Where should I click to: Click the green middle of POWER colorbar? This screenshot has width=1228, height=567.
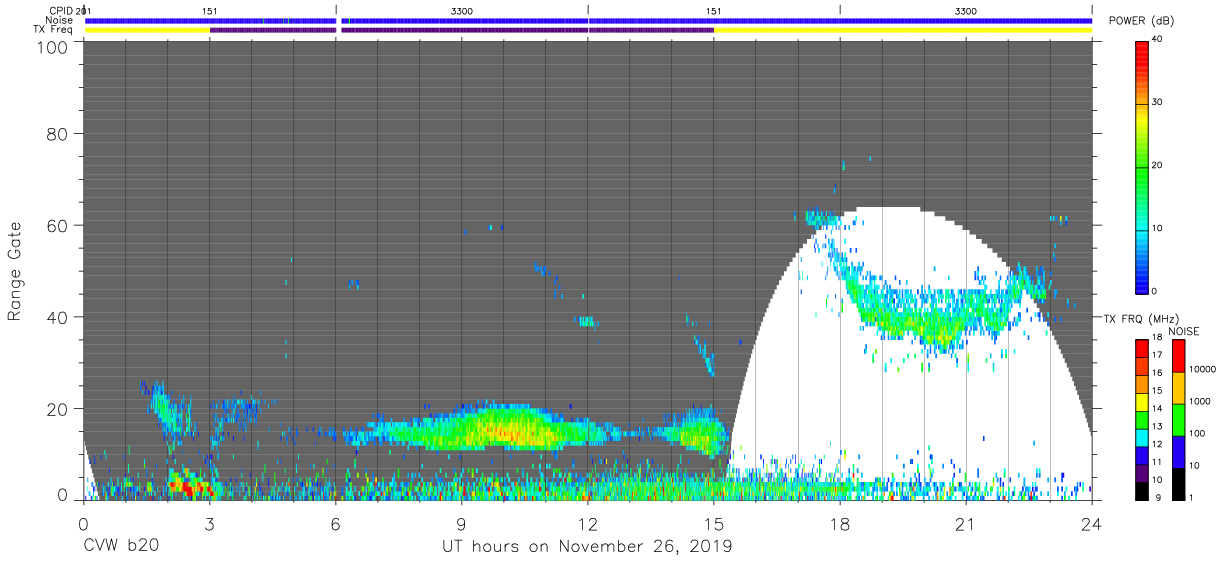coord(1142,166)
